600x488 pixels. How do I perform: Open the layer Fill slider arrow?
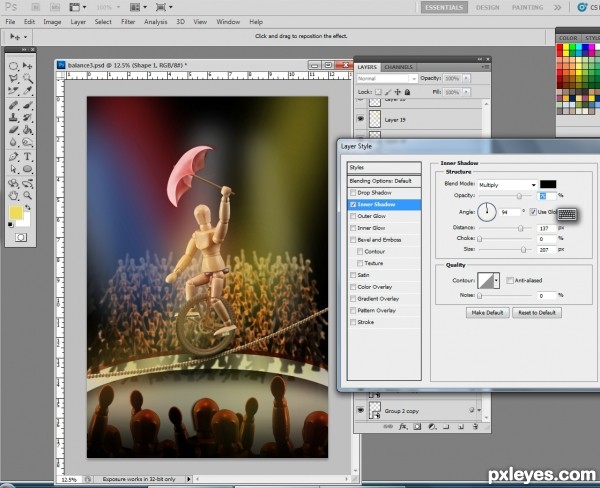point(466,92)
